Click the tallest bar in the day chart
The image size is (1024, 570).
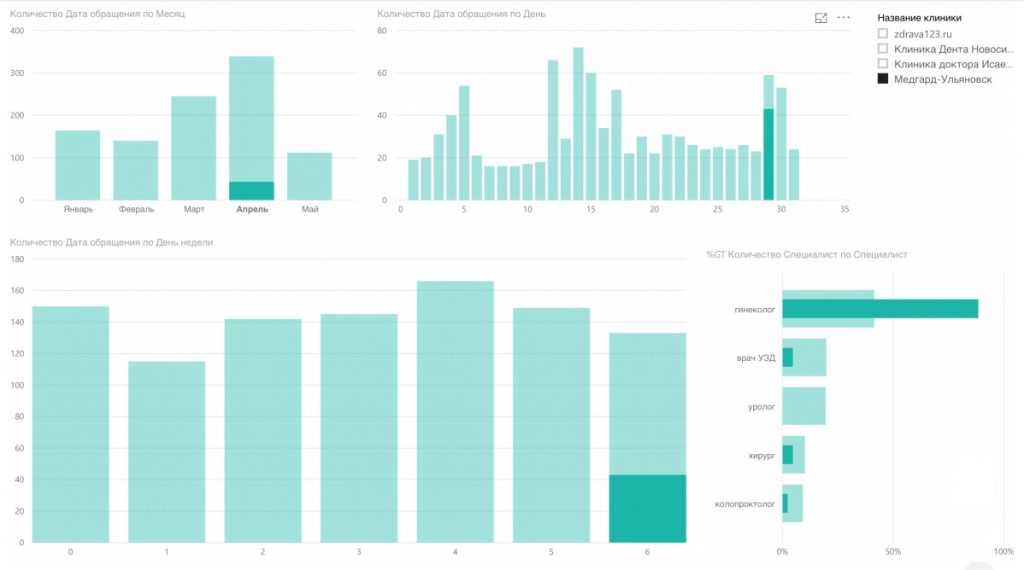[578, 123]
